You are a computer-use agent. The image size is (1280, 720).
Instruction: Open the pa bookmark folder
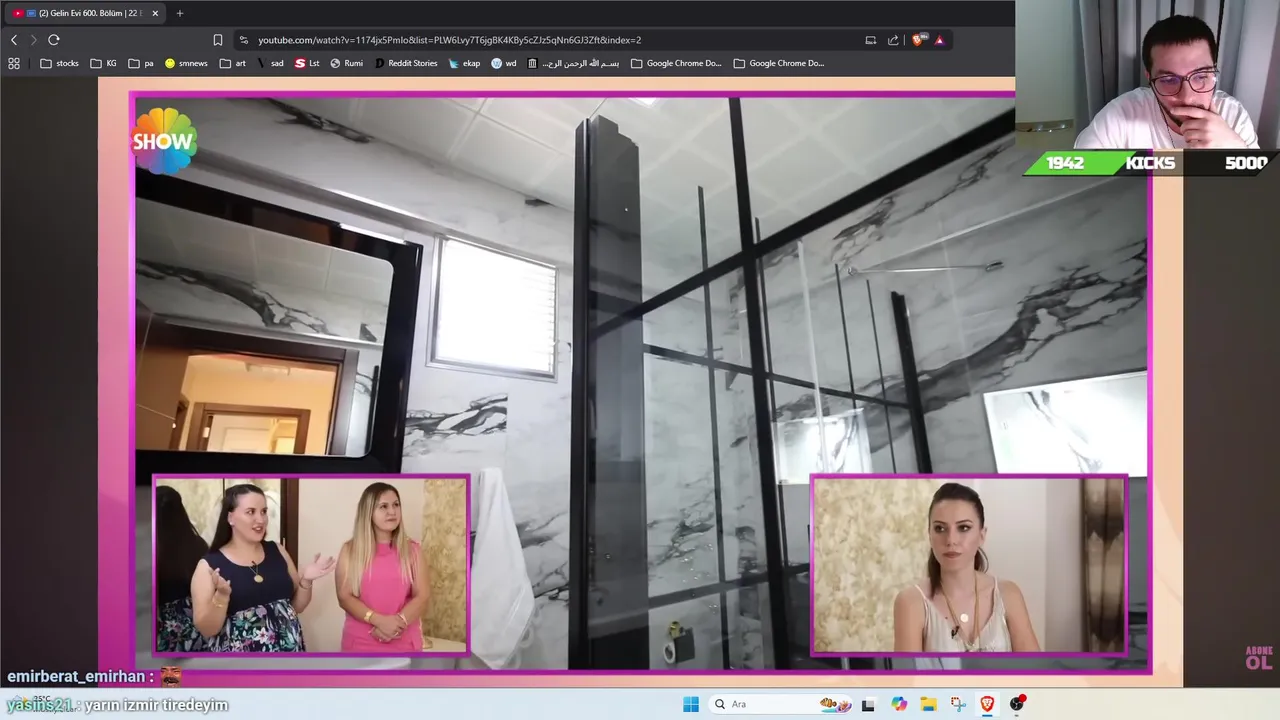tap(141, 63)
